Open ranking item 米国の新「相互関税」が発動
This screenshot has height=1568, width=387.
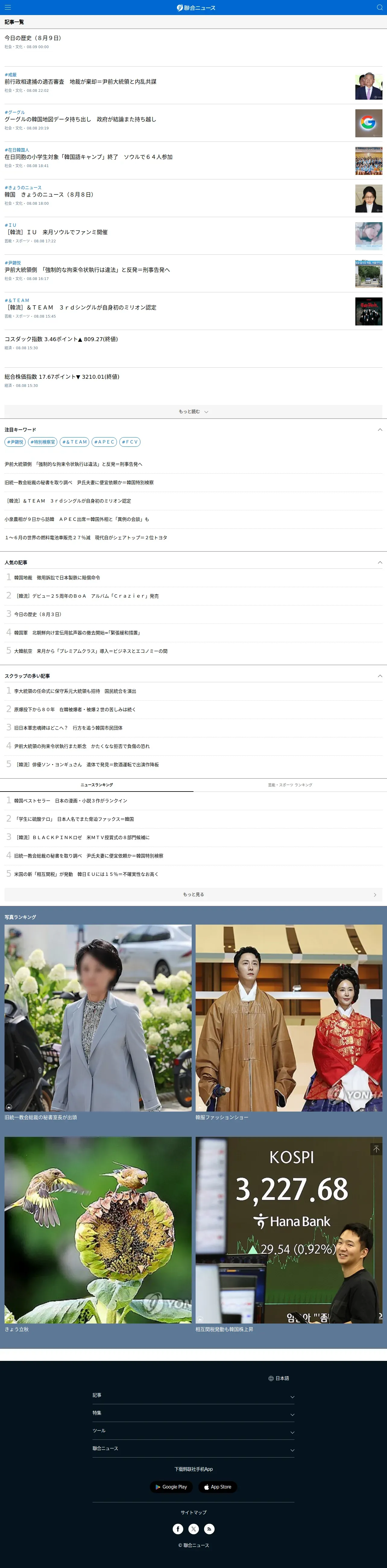tap(86, 873)
